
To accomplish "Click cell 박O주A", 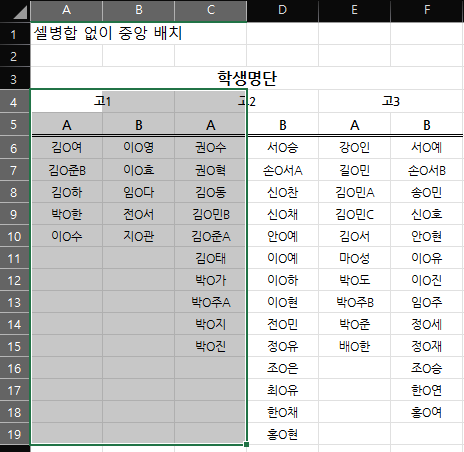I will pyautogui.click(x=210, y=302).
